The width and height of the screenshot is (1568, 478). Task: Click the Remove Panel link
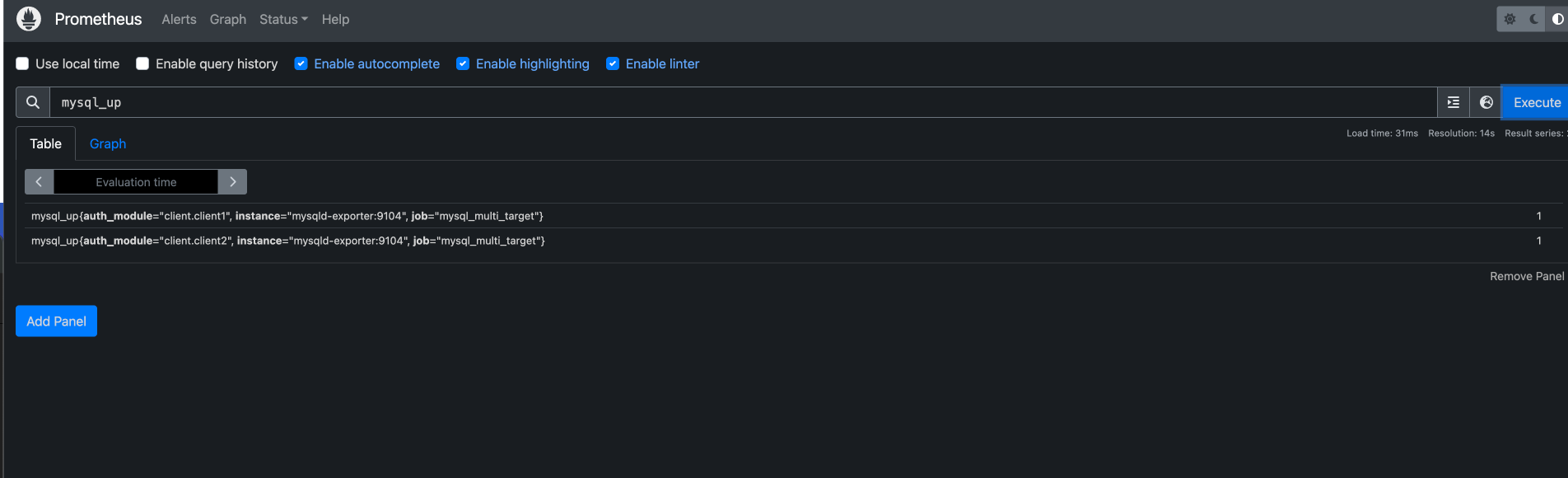[x=1527, y=276]
